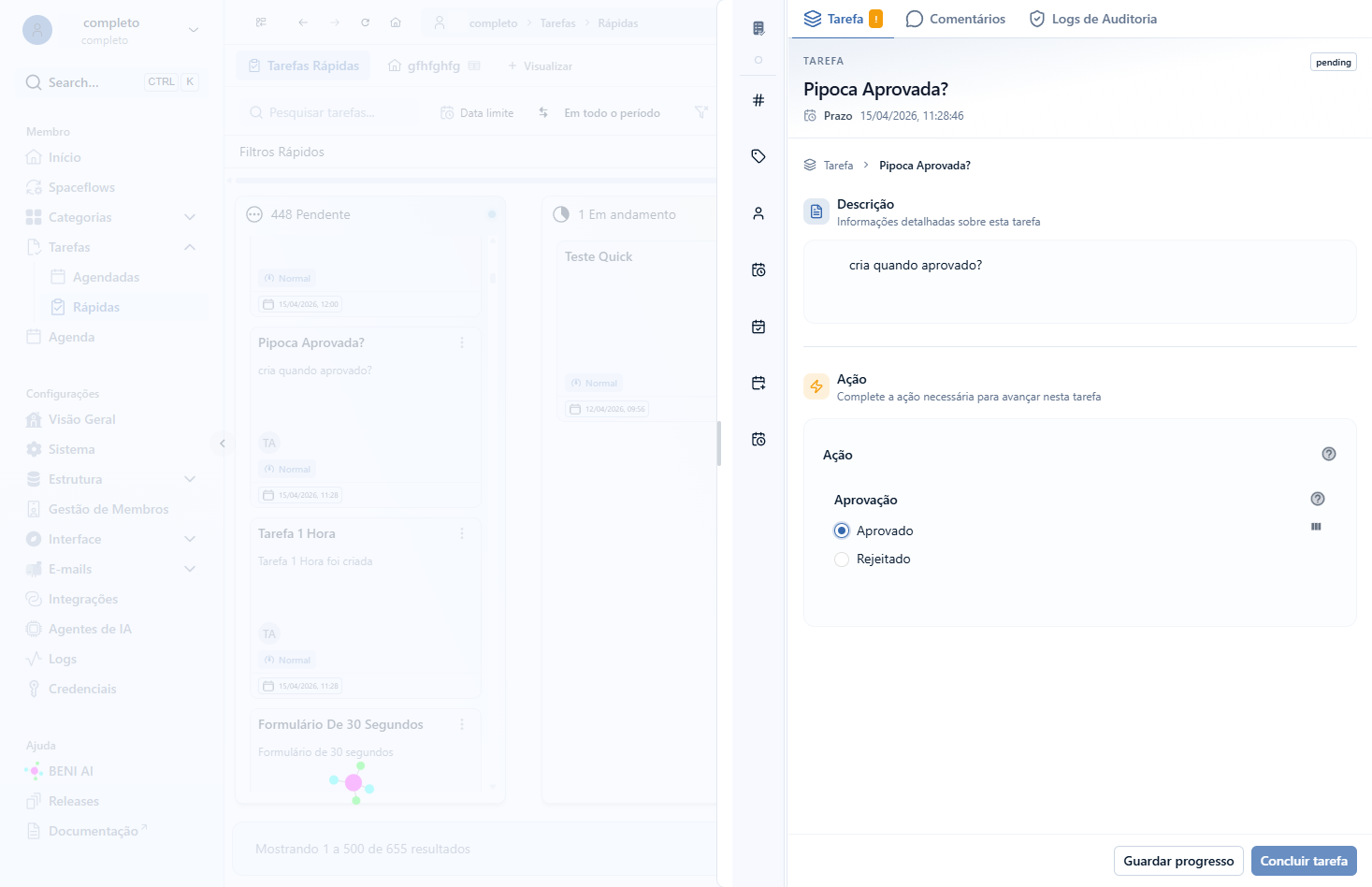Click the small bars icon beside Aprovado
The width and height of the screenshot is (1372, 887).
[x=1316, y=527]
